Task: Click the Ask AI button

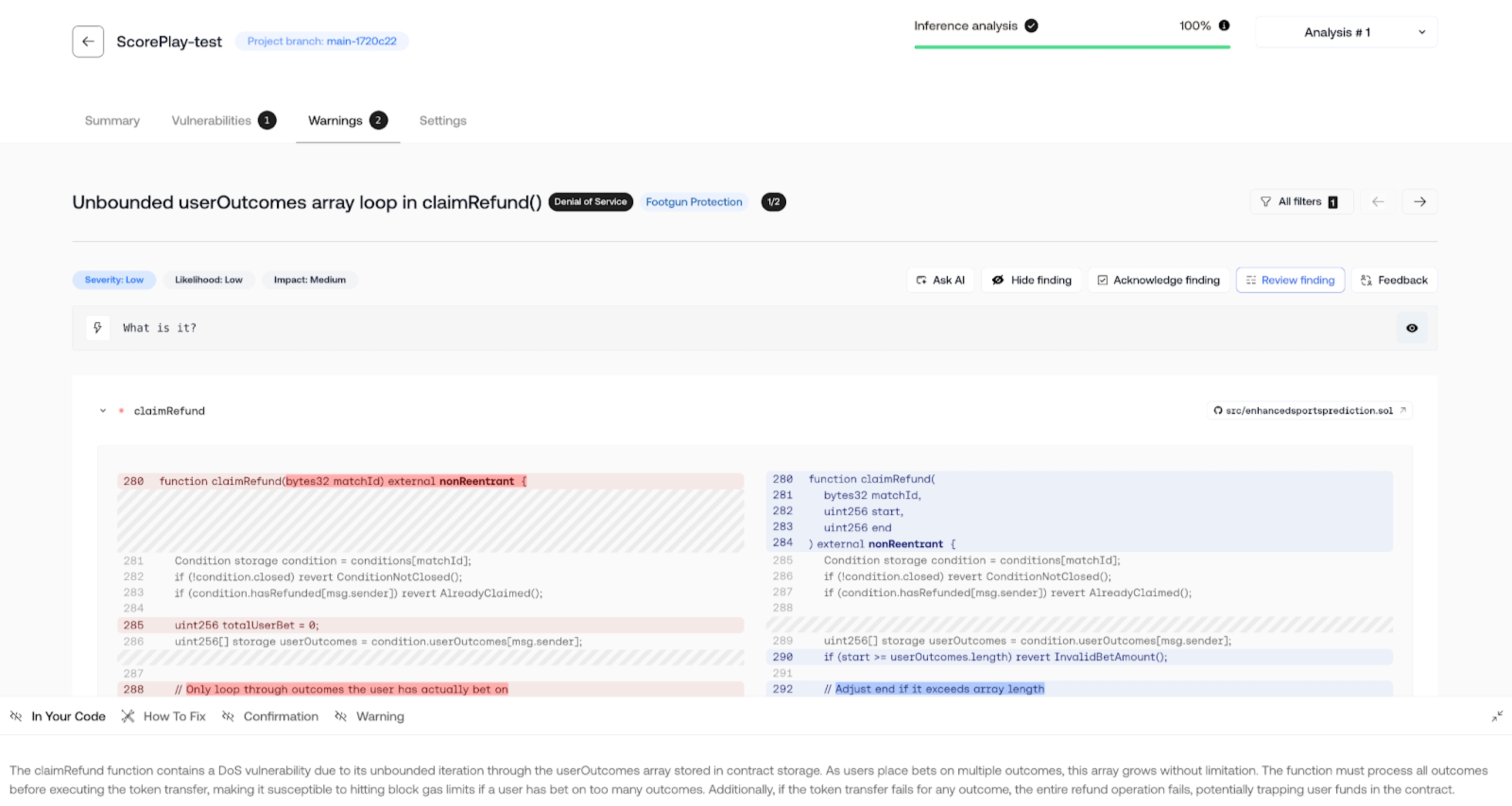Action: [x=940, y=280]
